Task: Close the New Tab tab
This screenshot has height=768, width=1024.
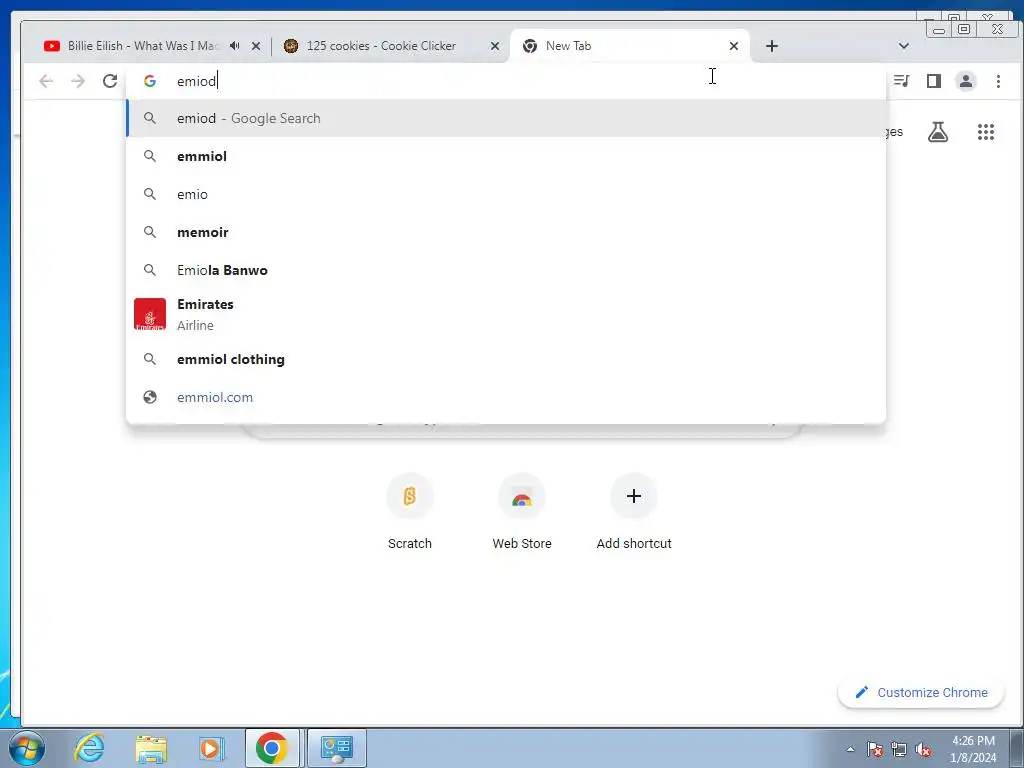Action: click(733, 46)
